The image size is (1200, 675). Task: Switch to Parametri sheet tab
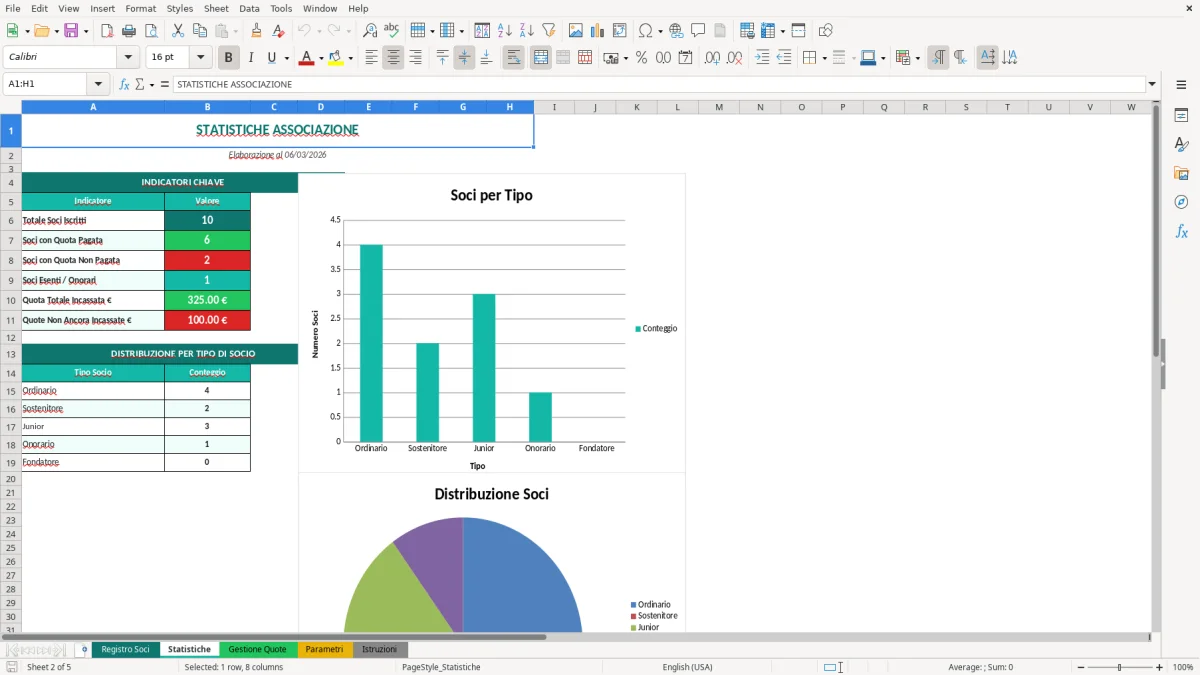pos(324,650)
